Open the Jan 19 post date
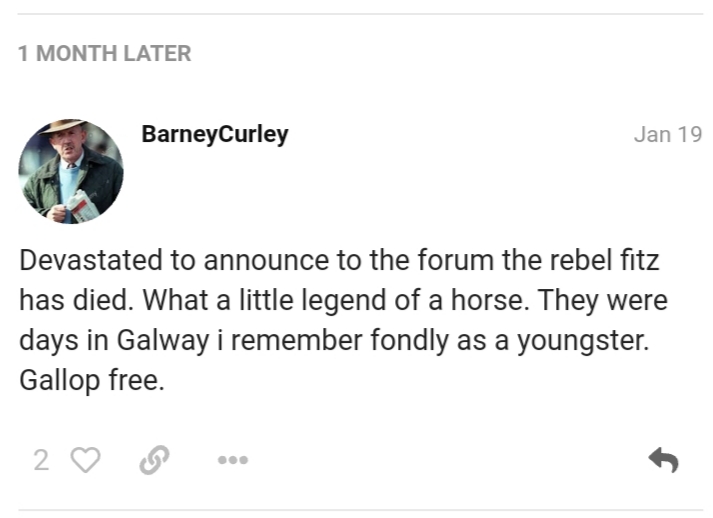This screenshot has width=713, height=518. tap(668, 135)
